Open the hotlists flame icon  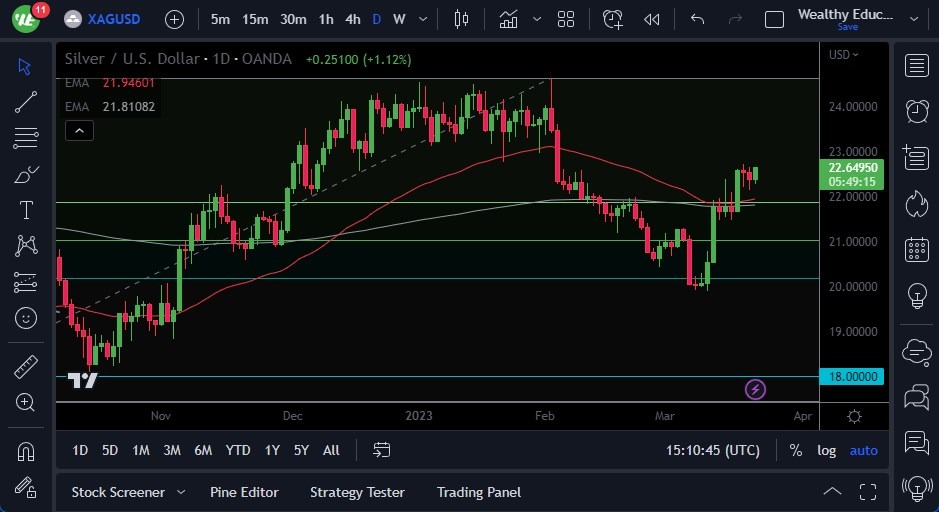click(x=916, y=204)
